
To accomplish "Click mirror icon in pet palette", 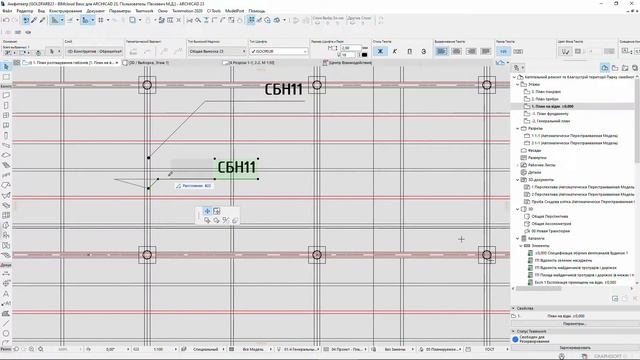I will coord(226,220).
